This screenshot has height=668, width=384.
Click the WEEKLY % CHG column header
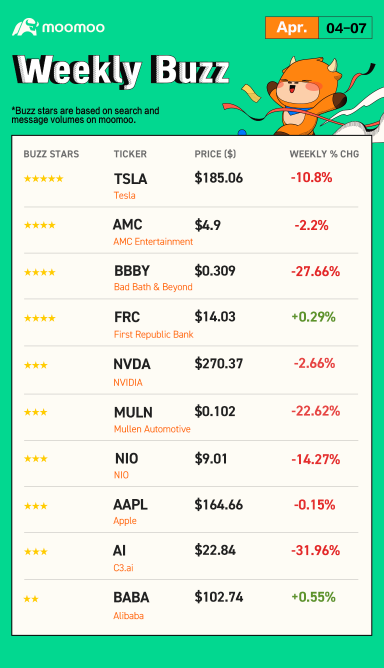click(x=324, y=154)
